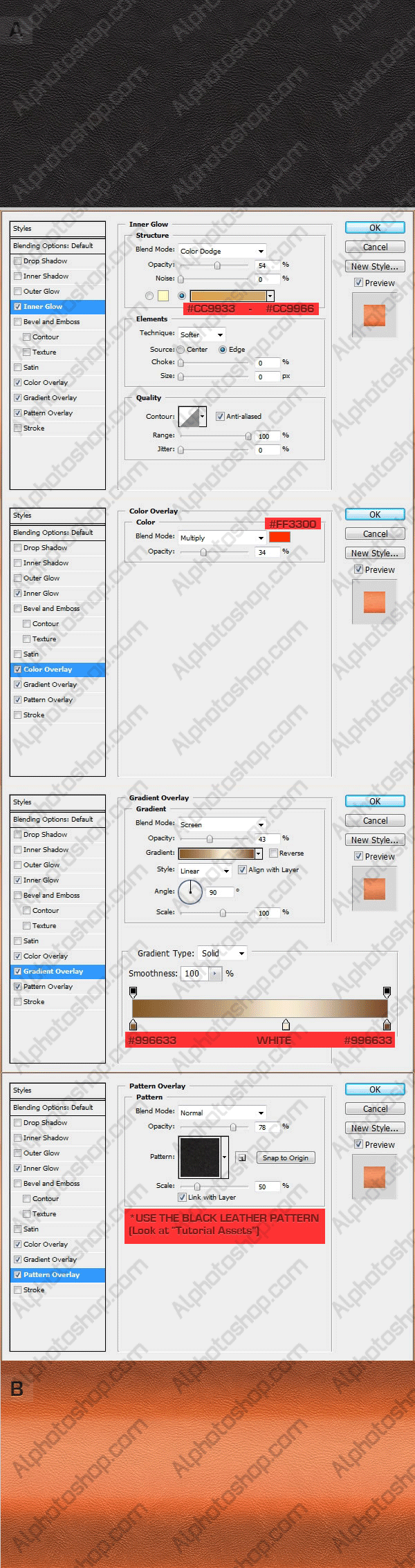
Task: Click style preview thumbnail in Inner Glow dialog
Action: pos(374,315)
